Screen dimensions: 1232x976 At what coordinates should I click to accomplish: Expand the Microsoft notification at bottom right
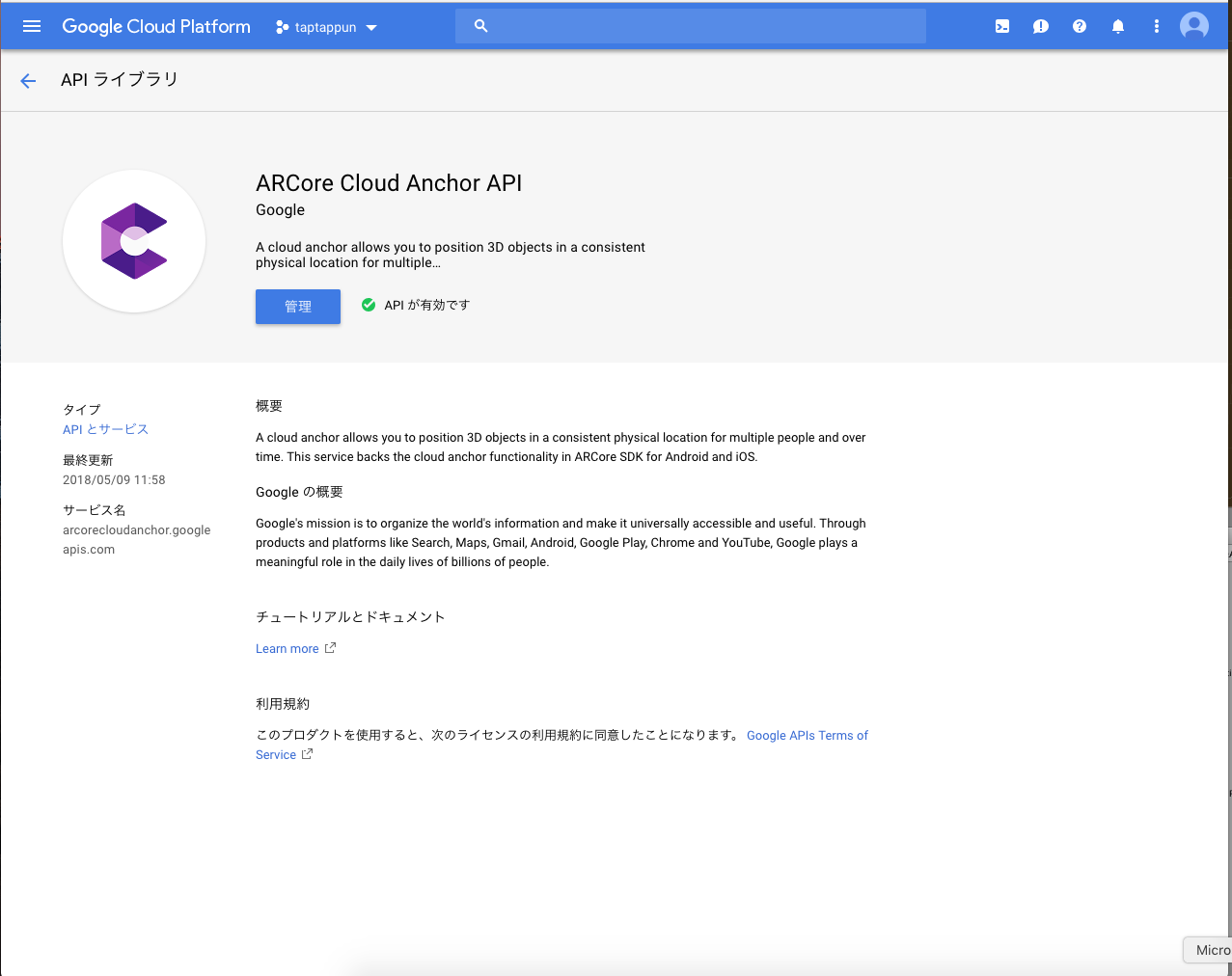click(1214, 950)
